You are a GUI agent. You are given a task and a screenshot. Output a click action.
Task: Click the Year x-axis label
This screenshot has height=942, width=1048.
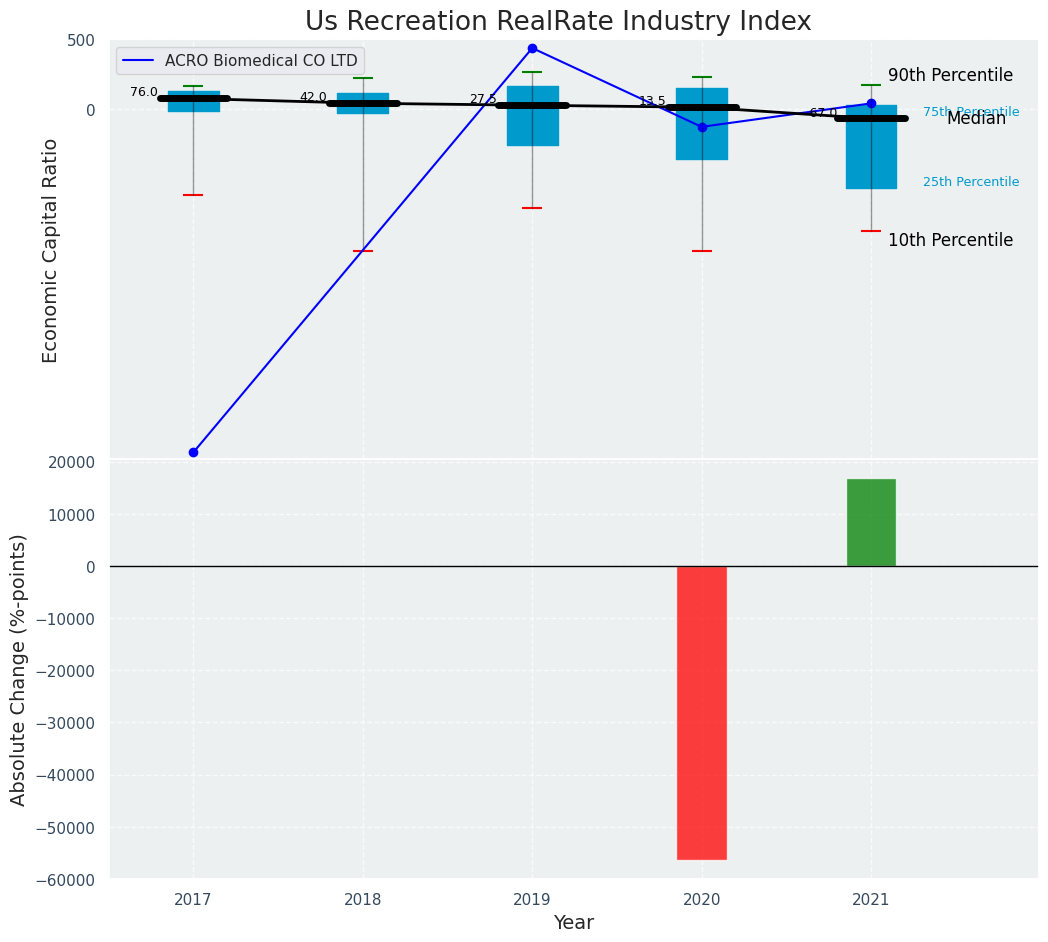click(x=574, y=923)
